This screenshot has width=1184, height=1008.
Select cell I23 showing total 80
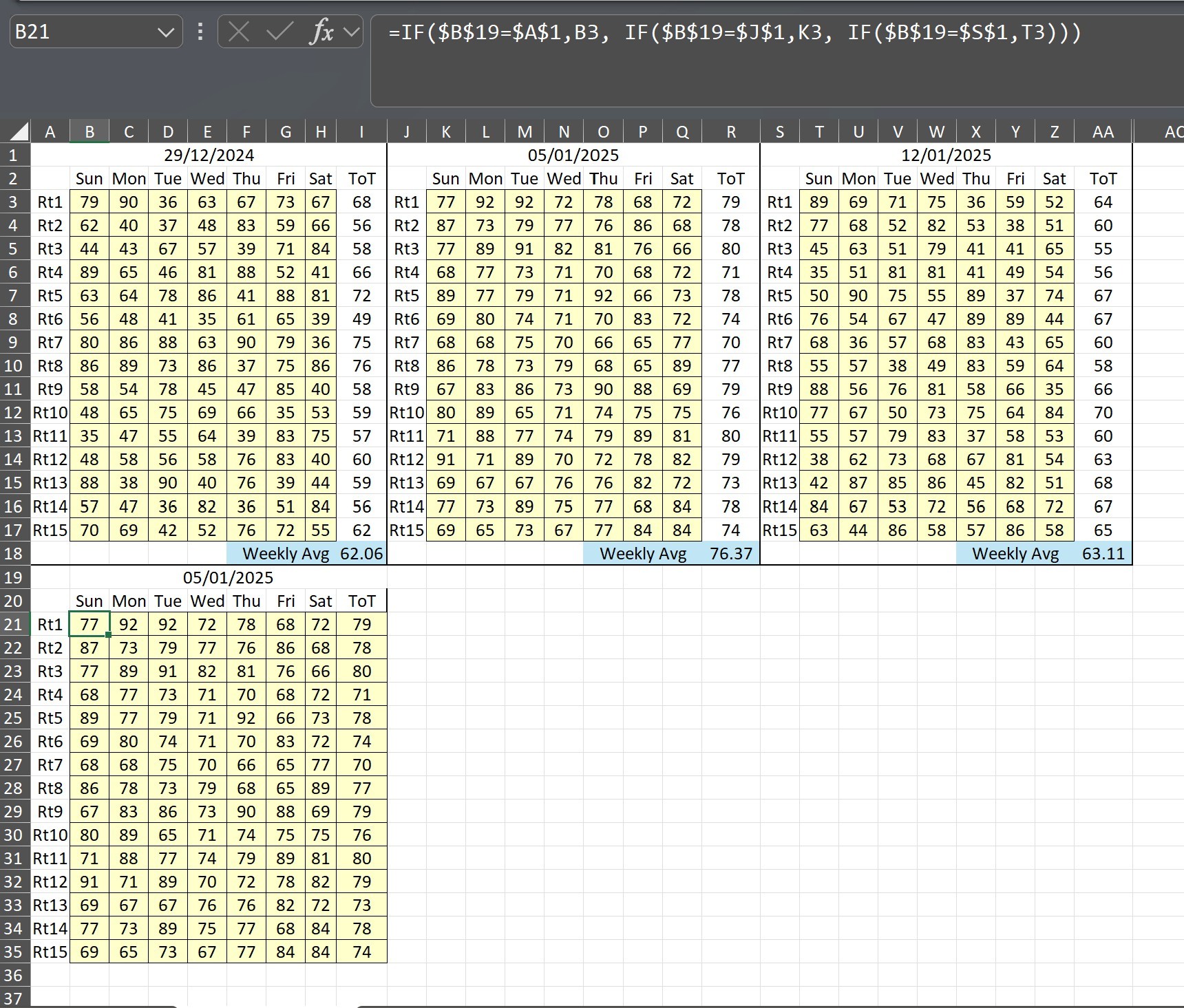(x=361, y=671)
